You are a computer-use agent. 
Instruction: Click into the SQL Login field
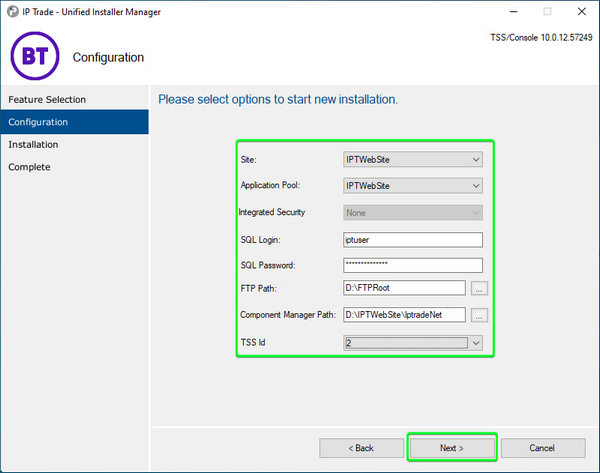412,240
